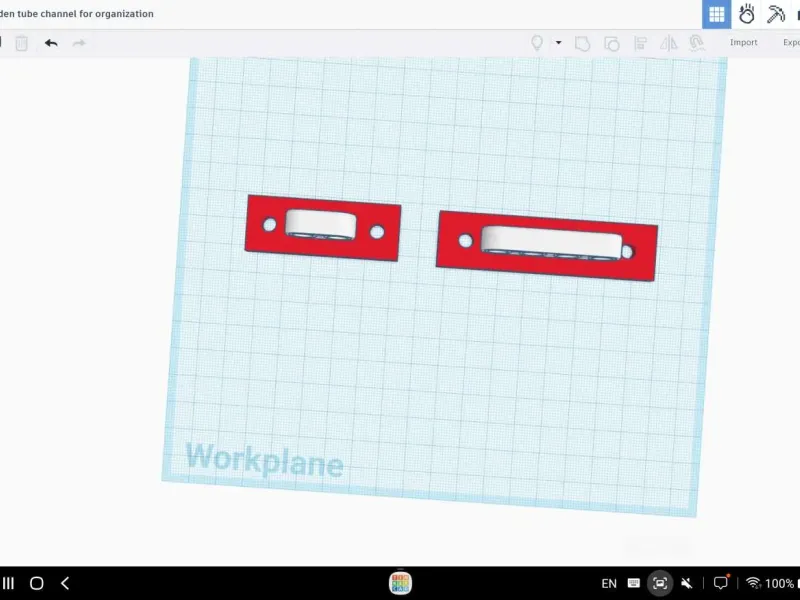Screen dimensions: 800x600
Task: Undo the last action
Action: click(51, 43)
